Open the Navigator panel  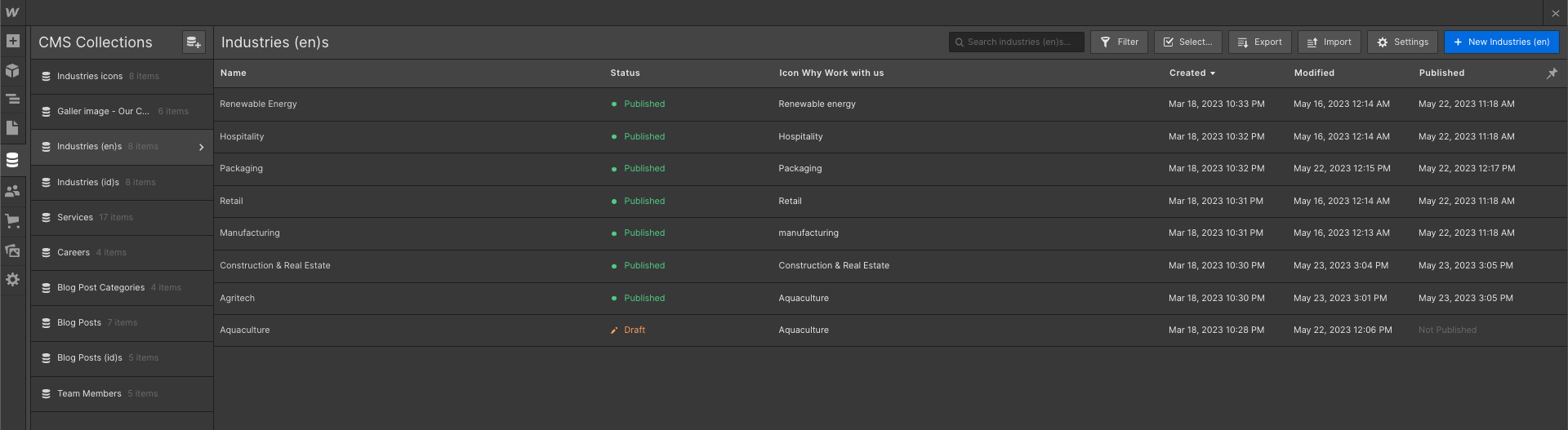pos(12,100)
